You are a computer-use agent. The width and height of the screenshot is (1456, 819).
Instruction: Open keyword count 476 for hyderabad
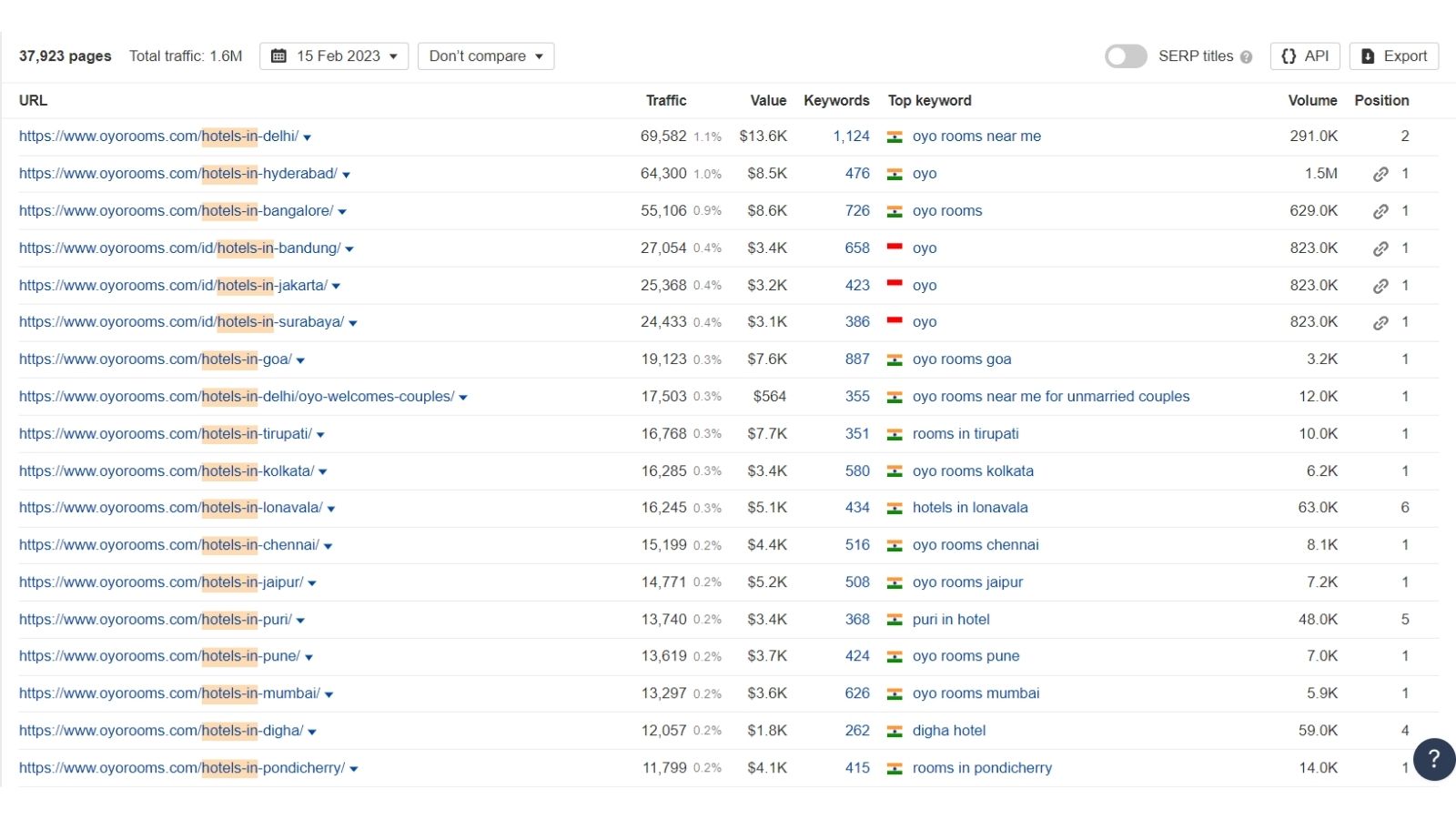click(857, 174)
